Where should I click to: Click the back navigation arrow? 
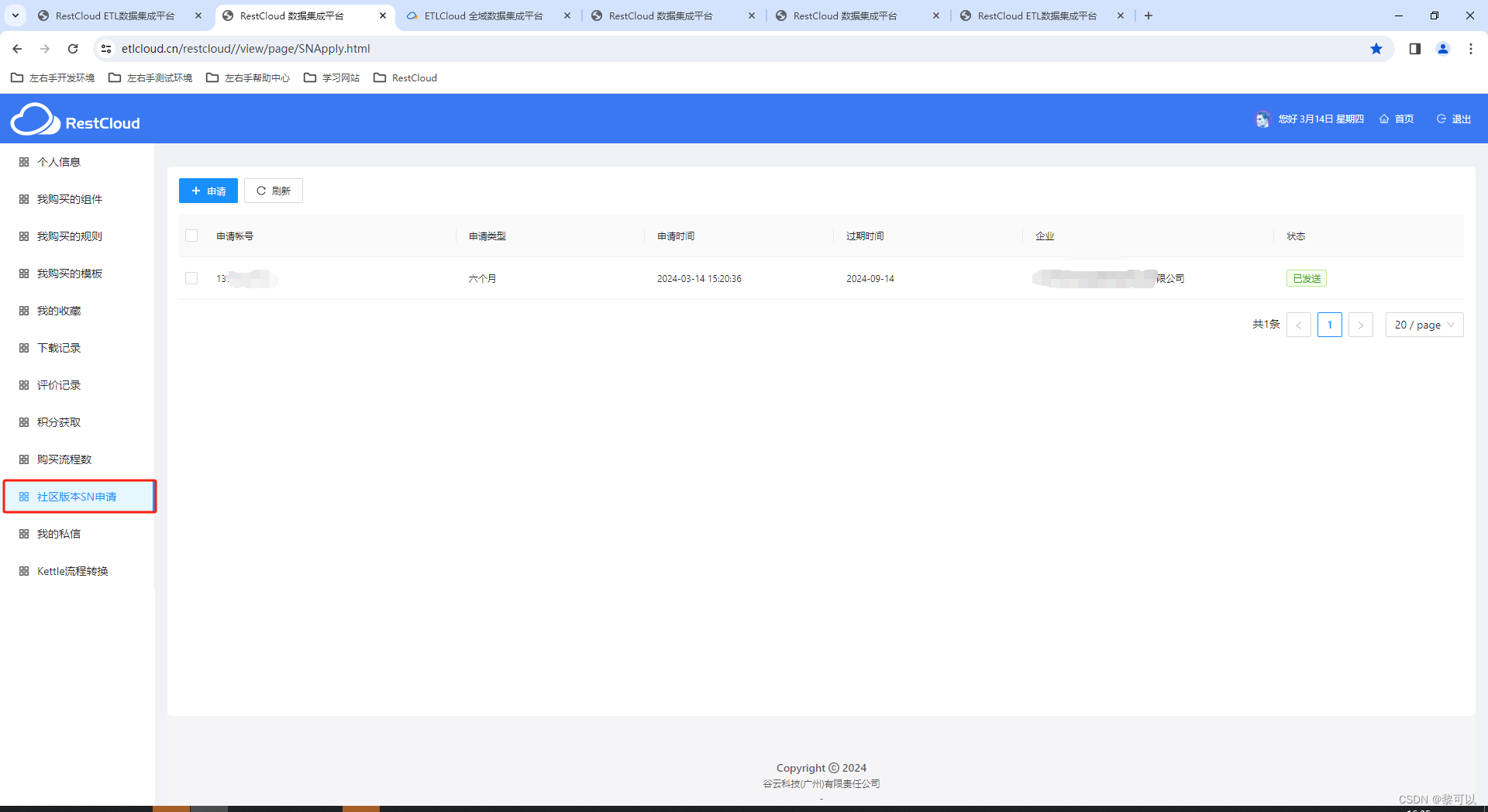click(17, 48)
